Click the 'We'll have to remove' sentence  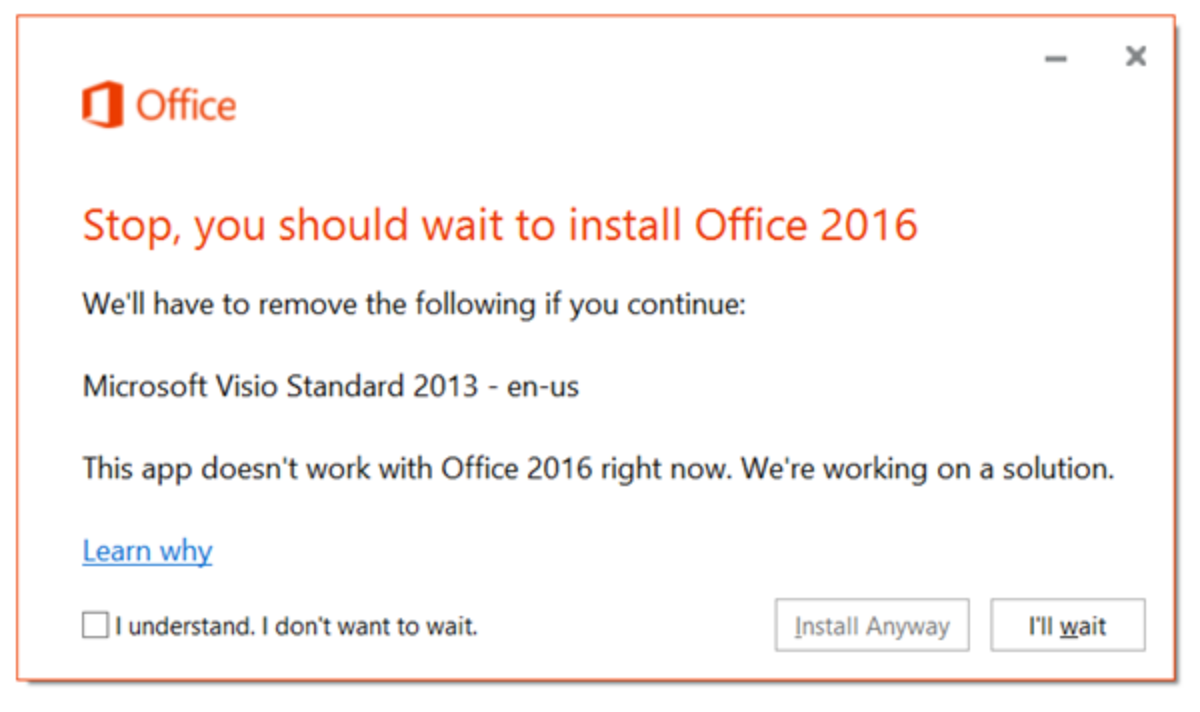(x=413, y=304)
